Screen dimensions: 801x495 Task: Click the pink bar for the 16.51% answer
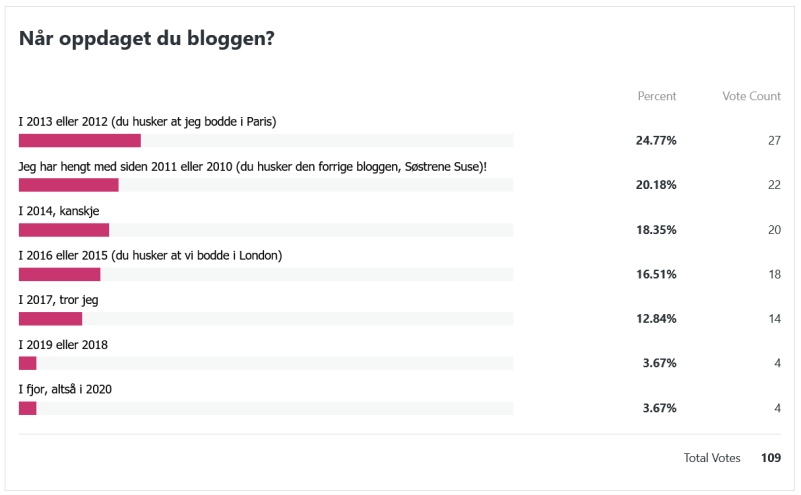click(x=59, y=274)
